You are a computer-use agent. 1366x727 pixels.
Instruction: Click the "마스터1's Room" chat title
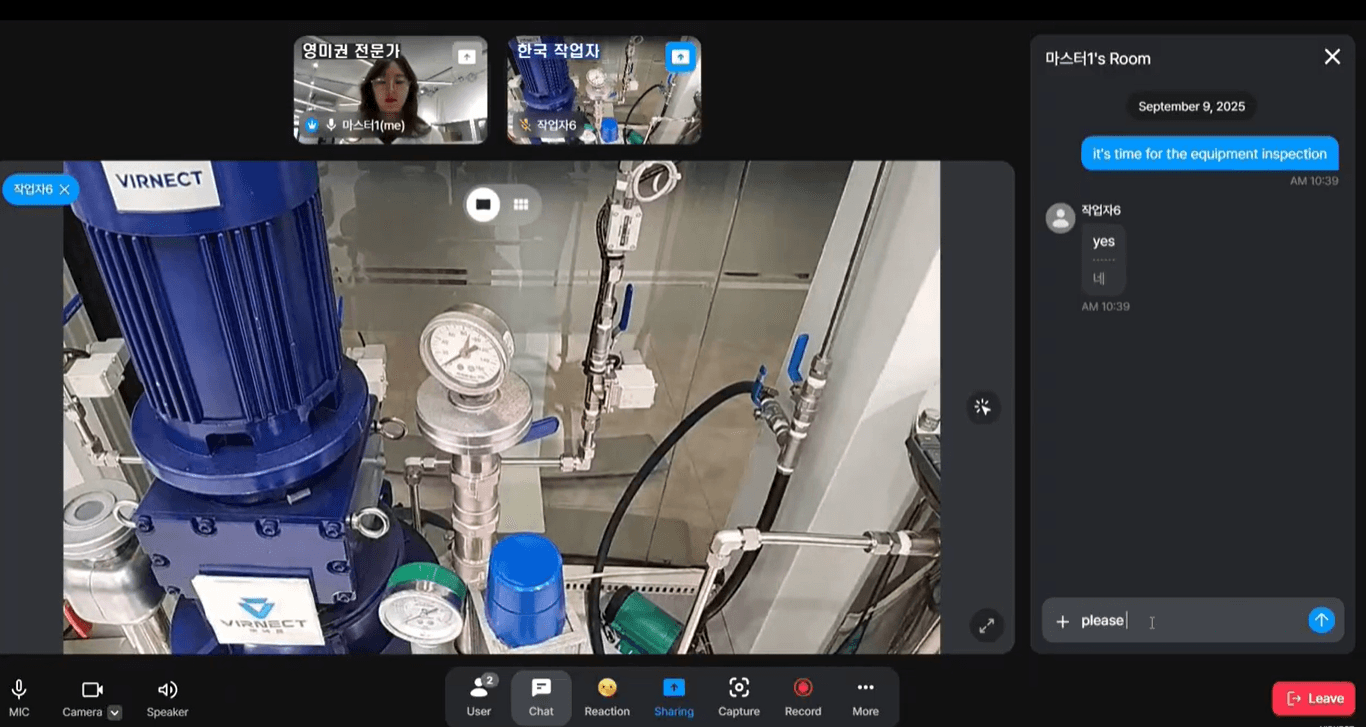click(x=1098, y=58)
